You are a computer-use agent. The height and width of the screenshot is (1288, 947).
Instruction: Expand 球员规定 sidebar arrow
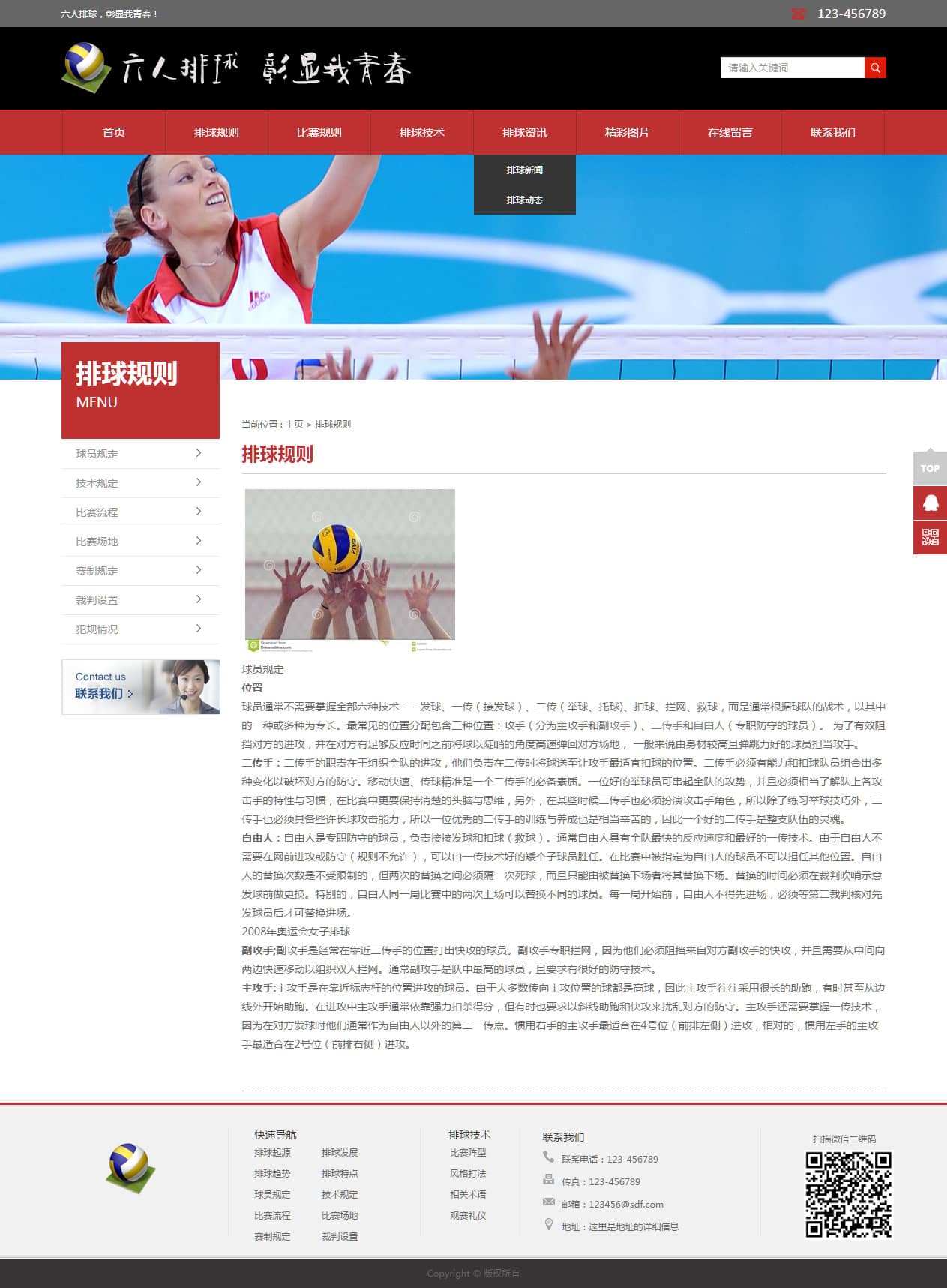[198, 453]
